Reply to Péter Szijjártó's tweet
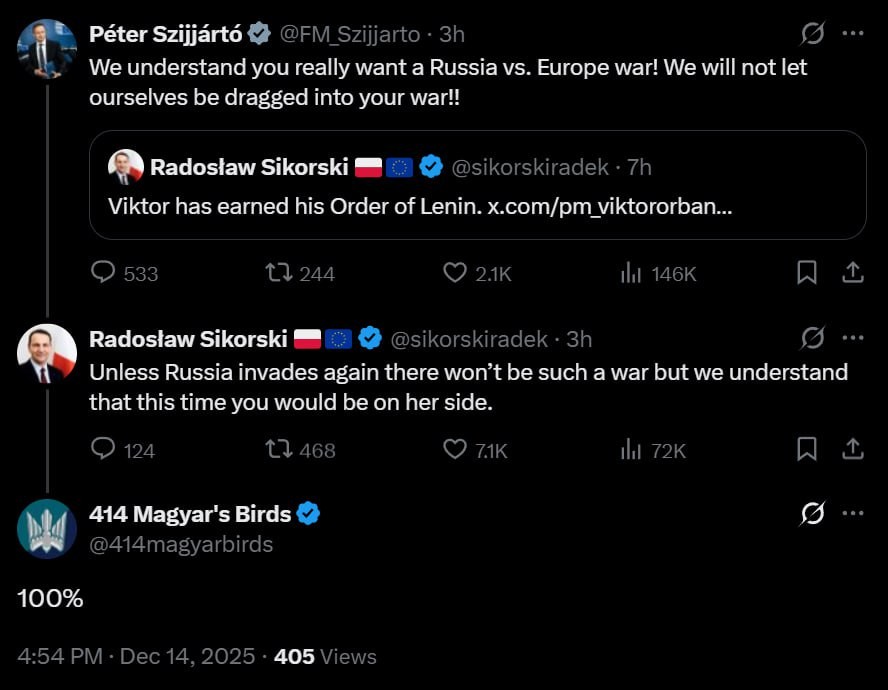Screen dimensions: 888x690 [x=104, y=273]
